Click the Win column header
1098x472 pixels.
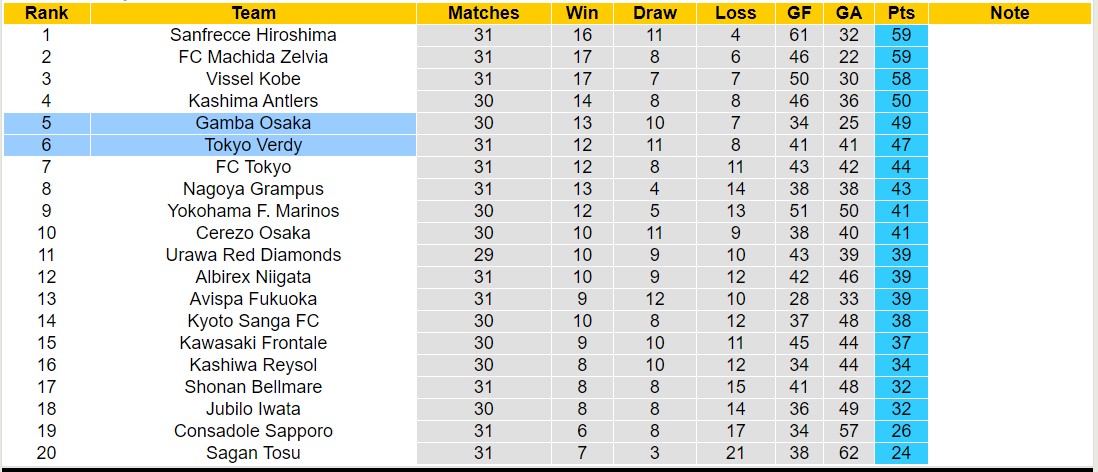[x=582, y=13]
